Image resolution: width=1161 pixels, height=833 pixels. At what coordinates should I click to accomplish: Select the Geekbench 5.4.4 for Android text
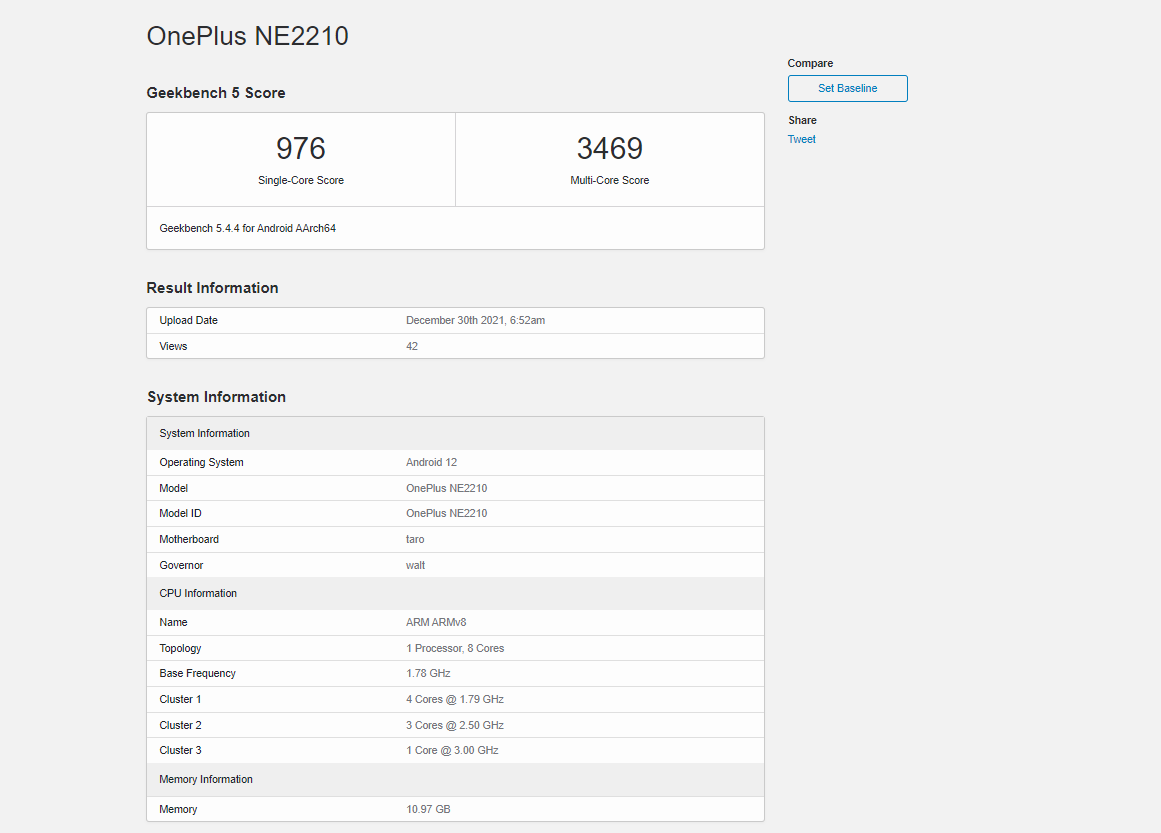pos(247,228)
